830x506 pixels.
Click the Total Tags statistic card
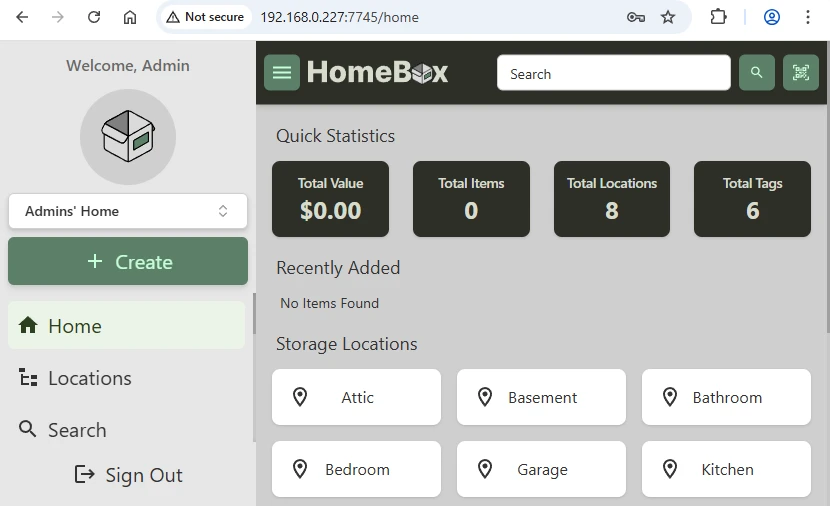(x=752, y=199)
